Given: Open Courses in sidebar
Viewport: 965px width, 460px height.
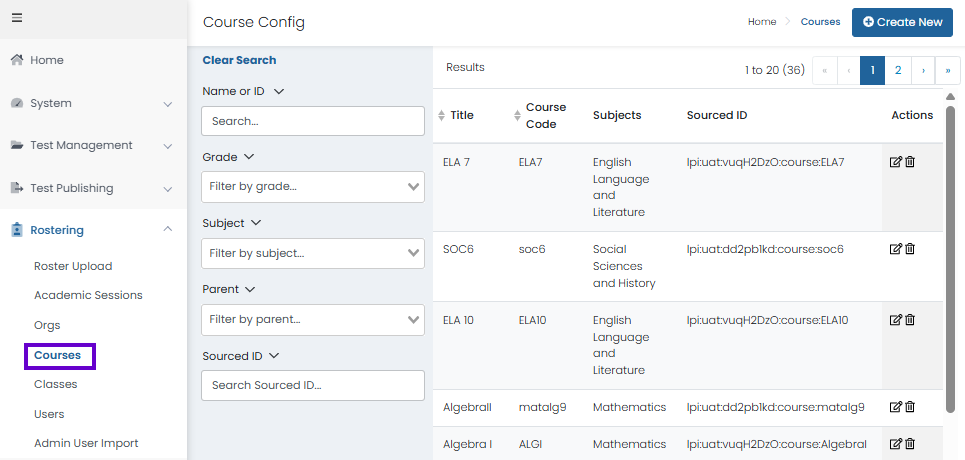Looking at the screenshot, I should 57,355.
